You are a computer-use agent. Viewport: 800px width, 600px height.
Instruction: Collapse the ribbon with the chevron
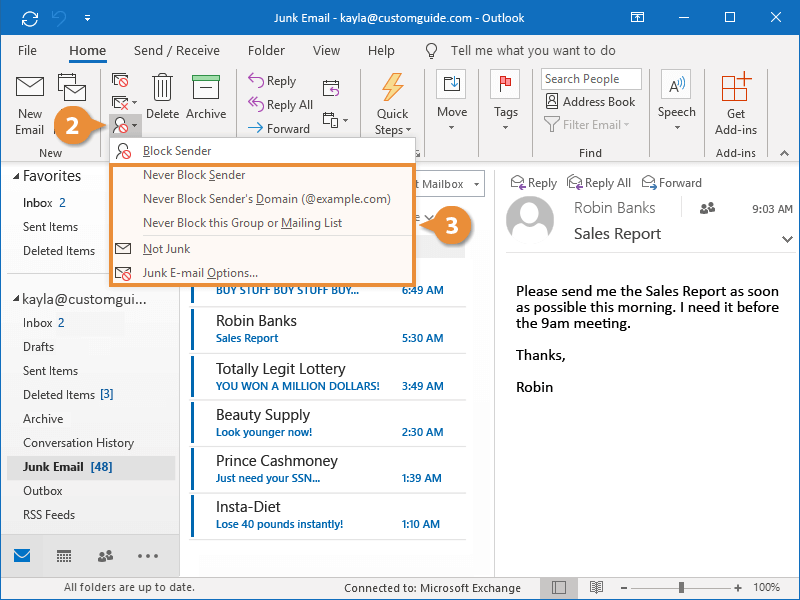pyautogui.click(x=785, y=153)
